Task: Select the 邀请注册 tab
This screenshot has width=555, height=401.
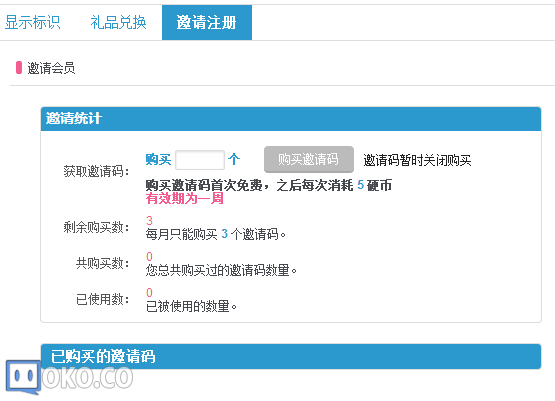Action: 207,22
